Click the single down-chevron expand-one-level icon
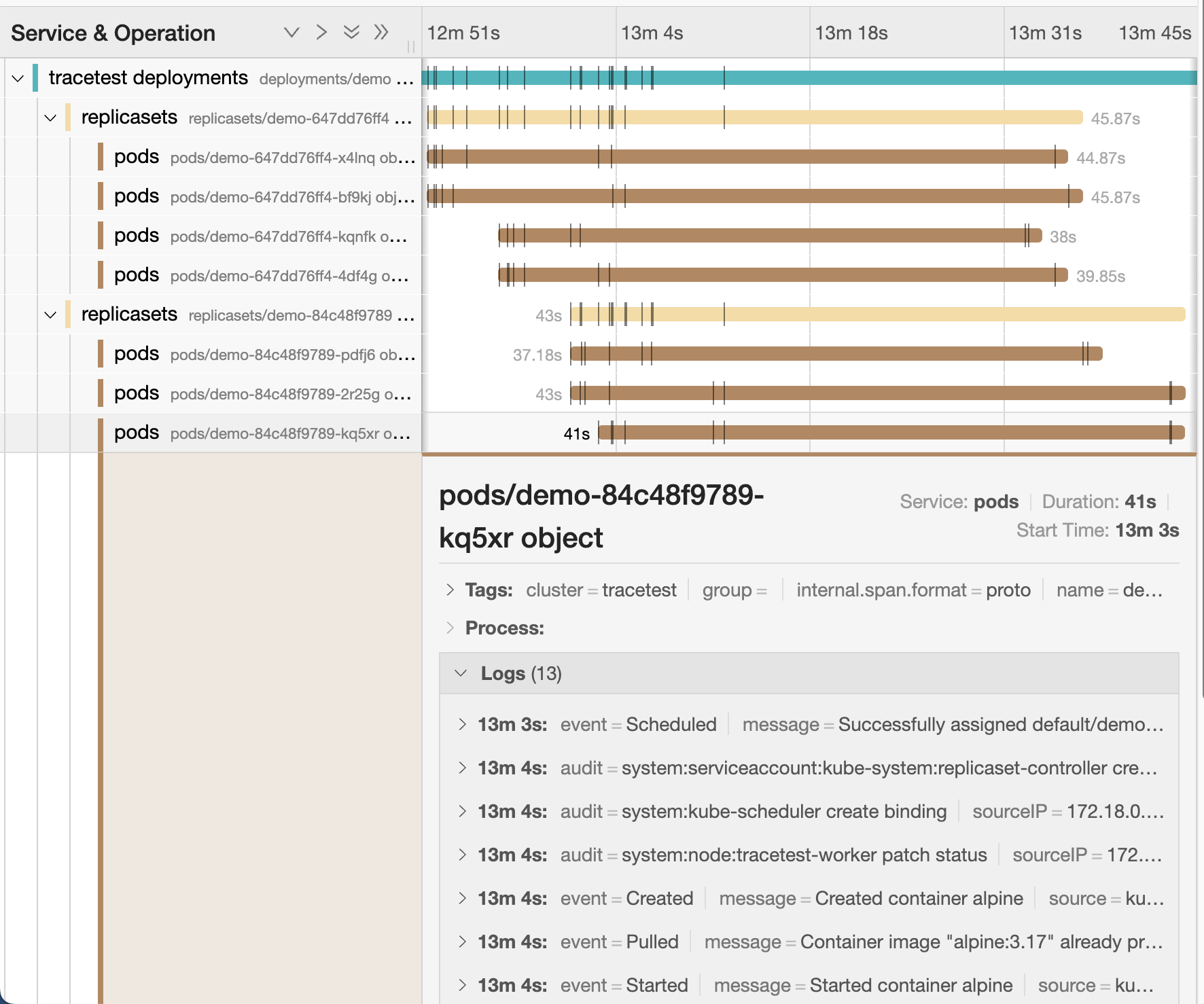The image size is (1204, 1004). pyautogui.click(x=291, y=33)
